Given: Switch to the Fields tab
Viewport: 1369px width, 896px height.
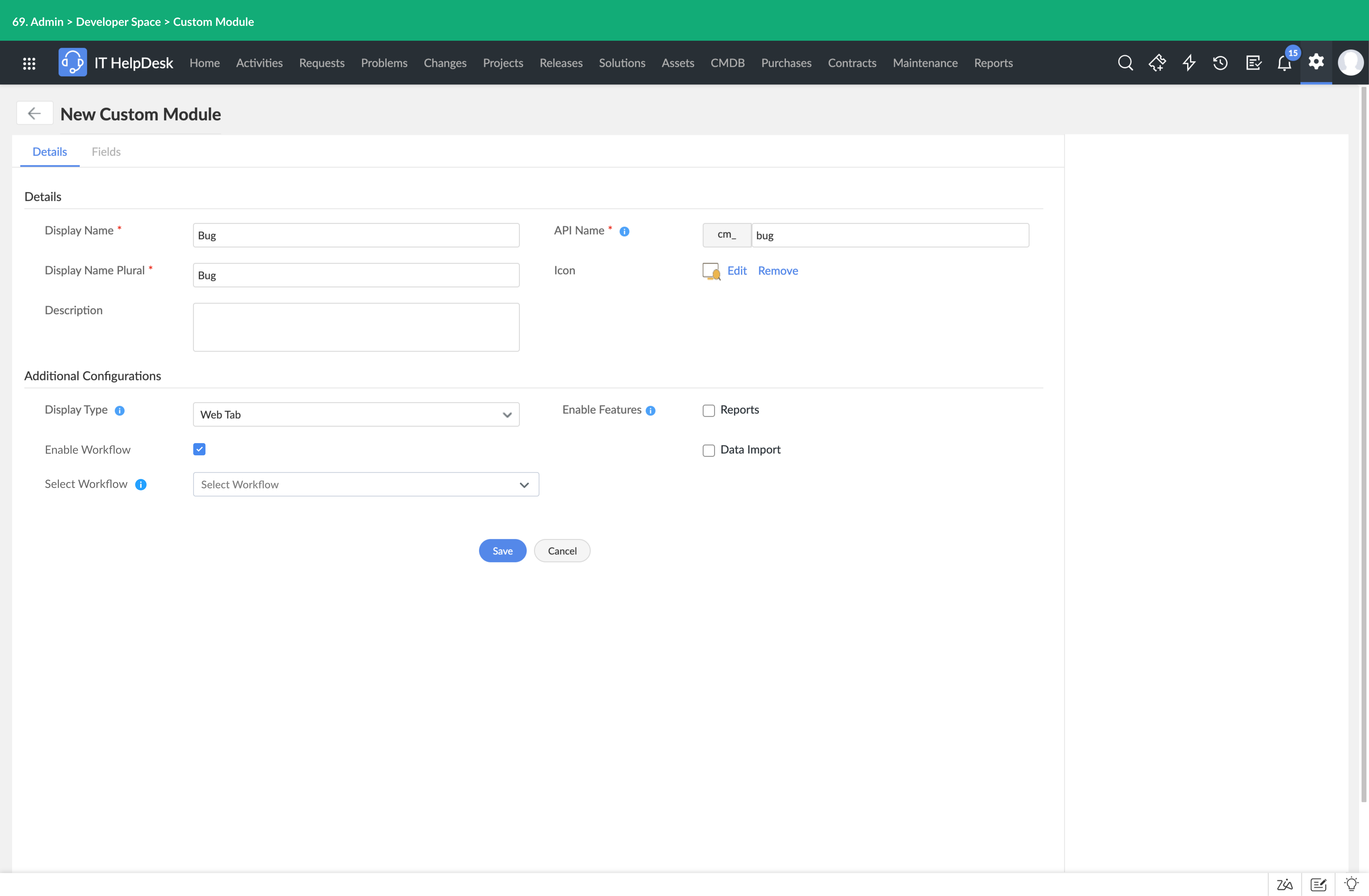Looking at the screenshot, I should (x=106, y=152).
